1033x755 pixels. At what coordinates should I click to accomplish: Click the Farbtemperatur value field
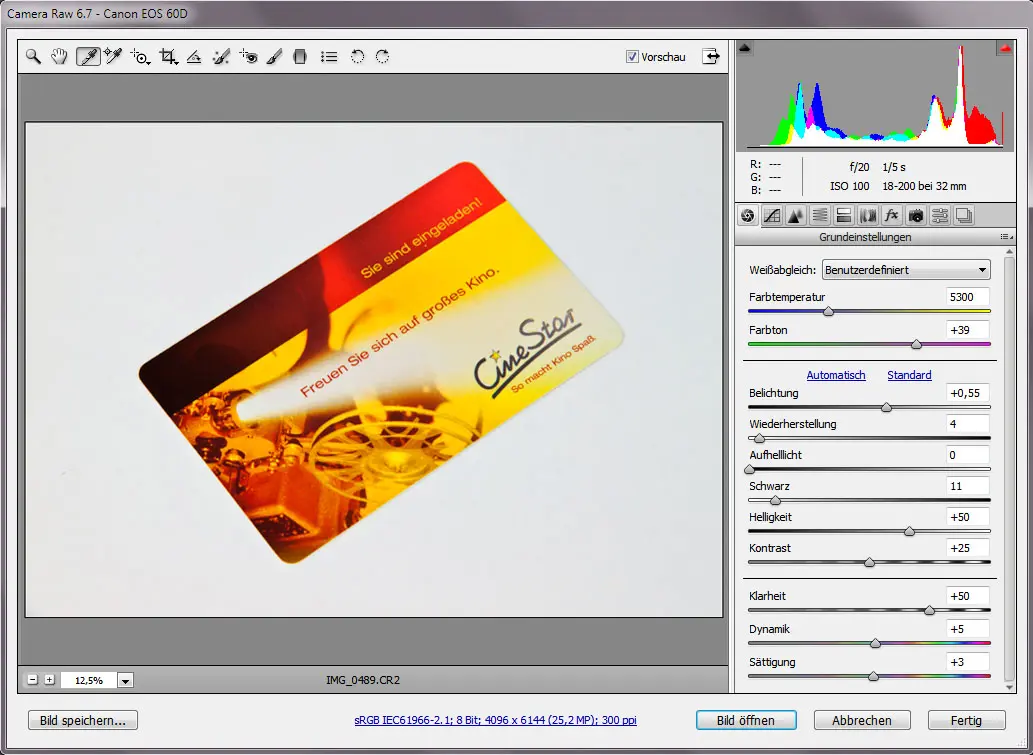tap(967, 297)
